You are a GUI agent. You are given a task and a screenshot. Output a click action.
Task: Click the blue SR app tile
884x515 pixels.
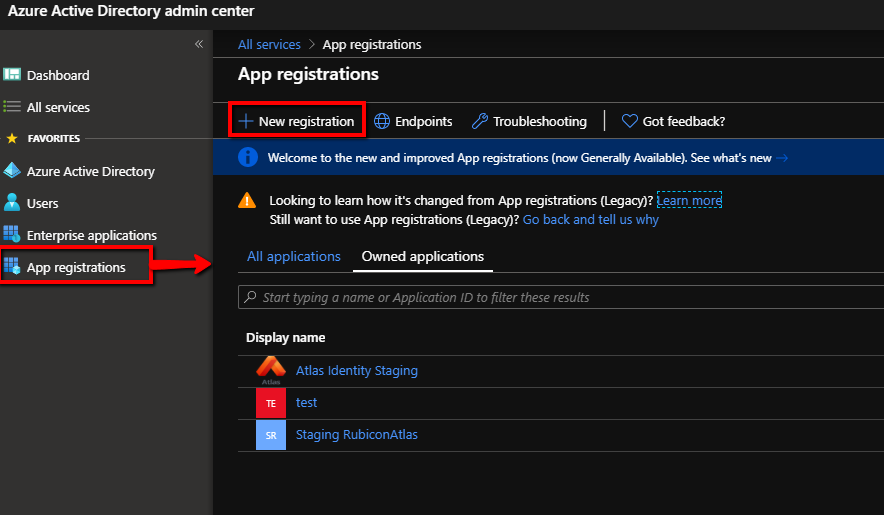[271, 435]
